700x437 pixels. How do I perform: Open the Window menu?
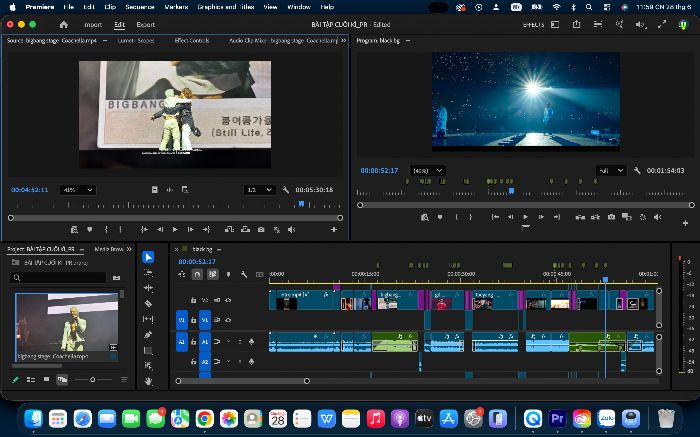pos(299,7)
